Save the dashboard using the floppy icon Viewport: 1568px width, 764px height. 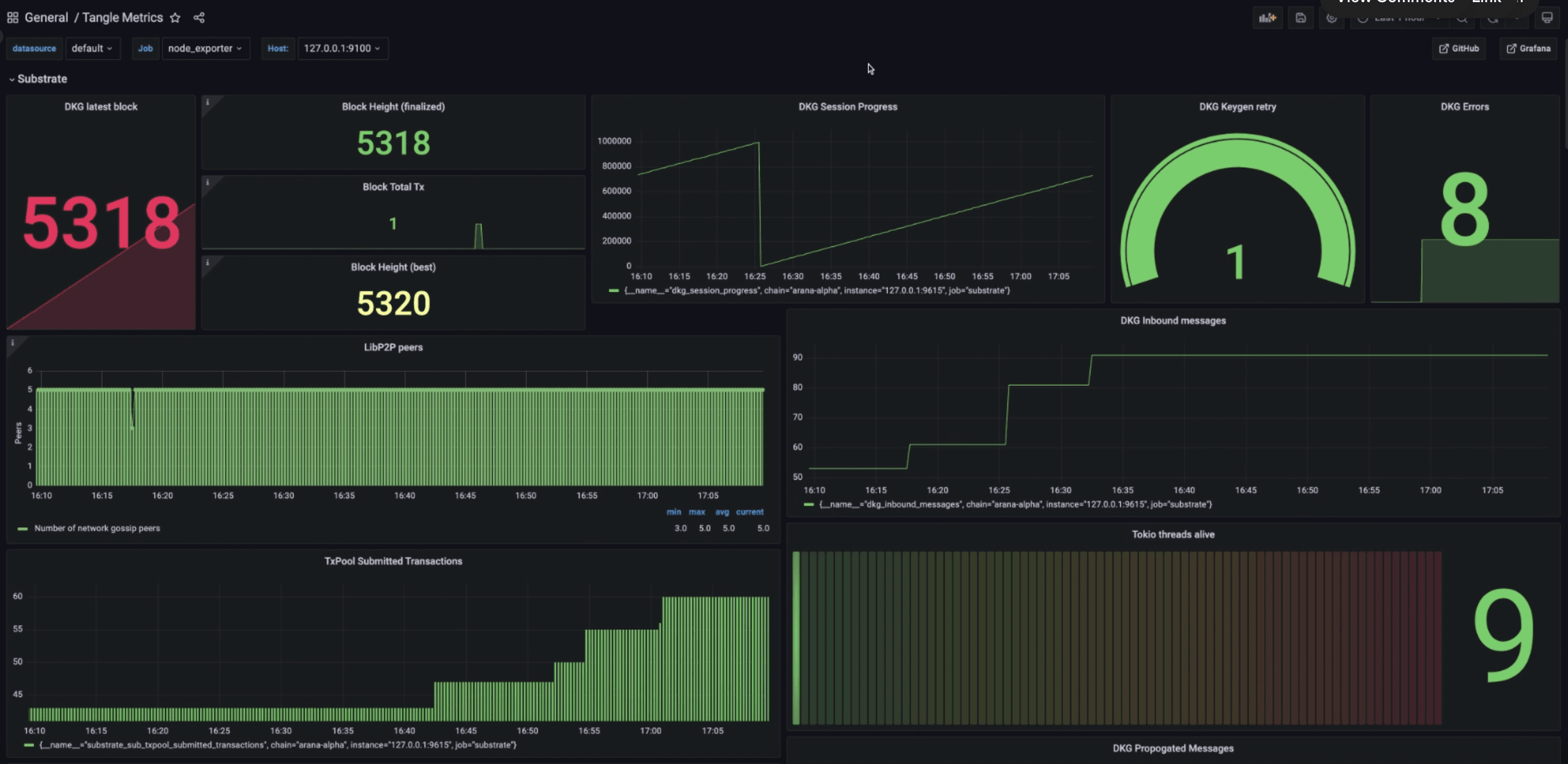(1300, 18)
